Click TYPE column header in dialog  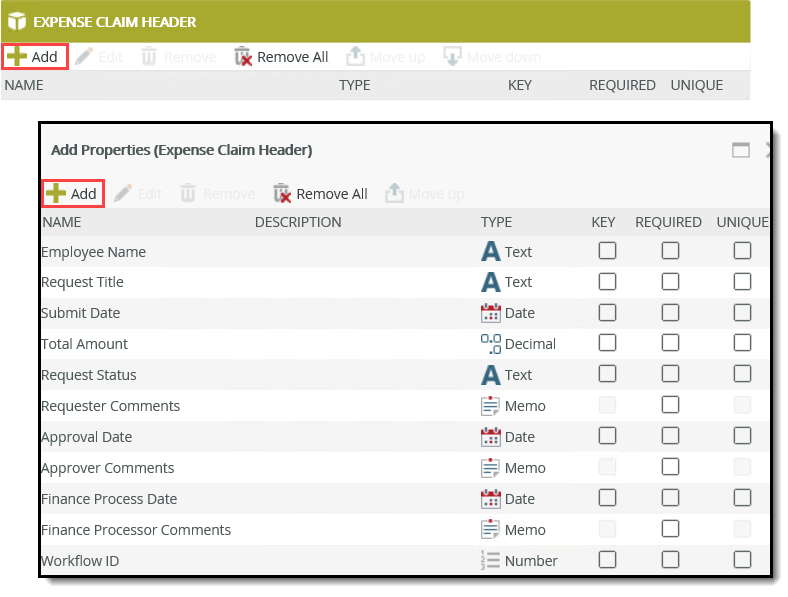496,222
